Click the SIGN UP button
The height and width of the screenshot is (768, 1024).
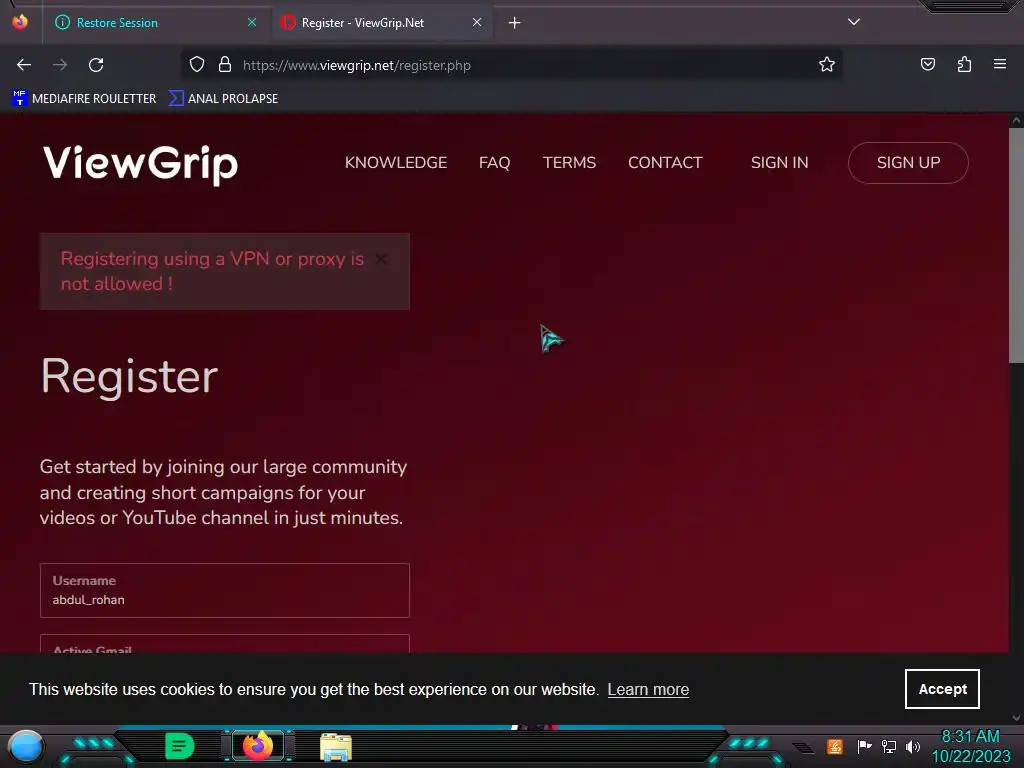click(908, 163)
